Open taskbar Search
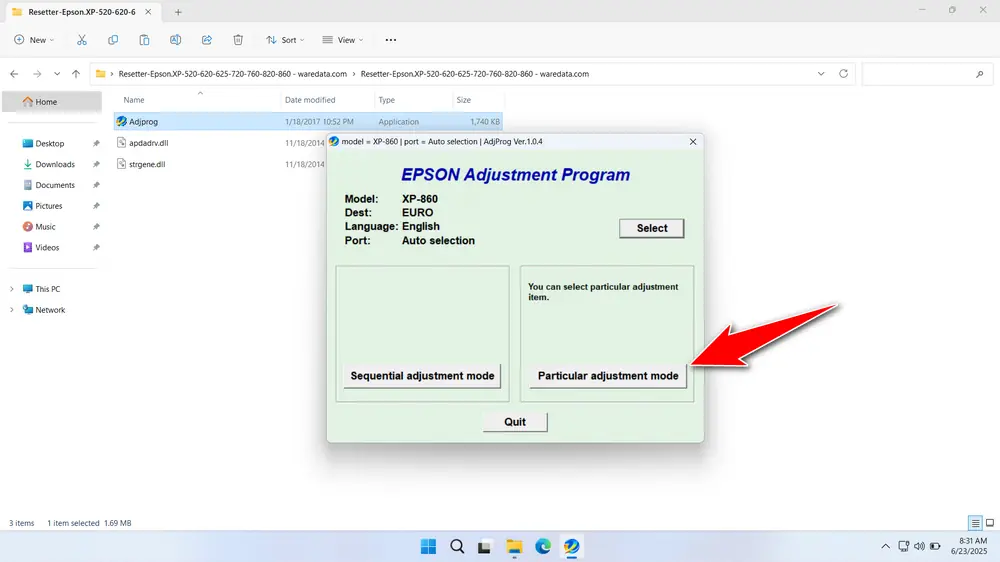 [x=457, y=547]
